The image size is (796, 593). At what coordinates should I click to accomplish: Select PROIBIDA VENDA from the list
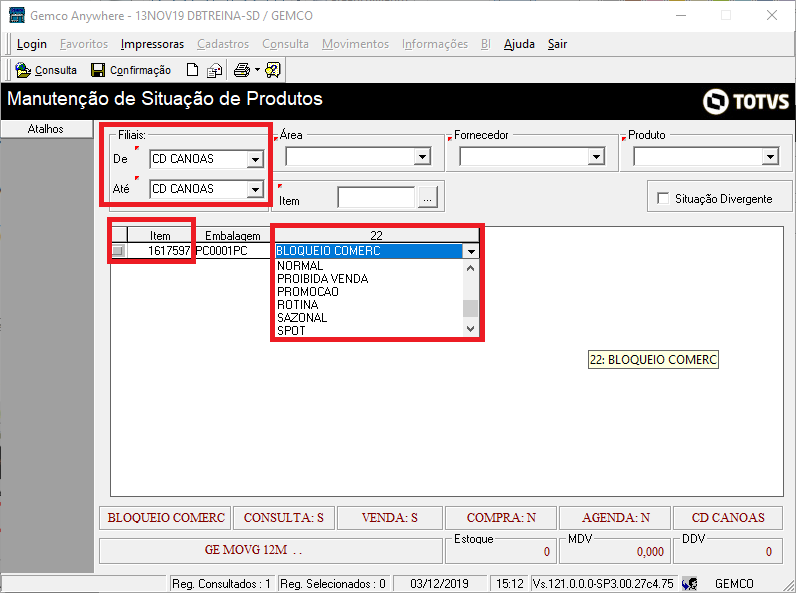[369, 279]
